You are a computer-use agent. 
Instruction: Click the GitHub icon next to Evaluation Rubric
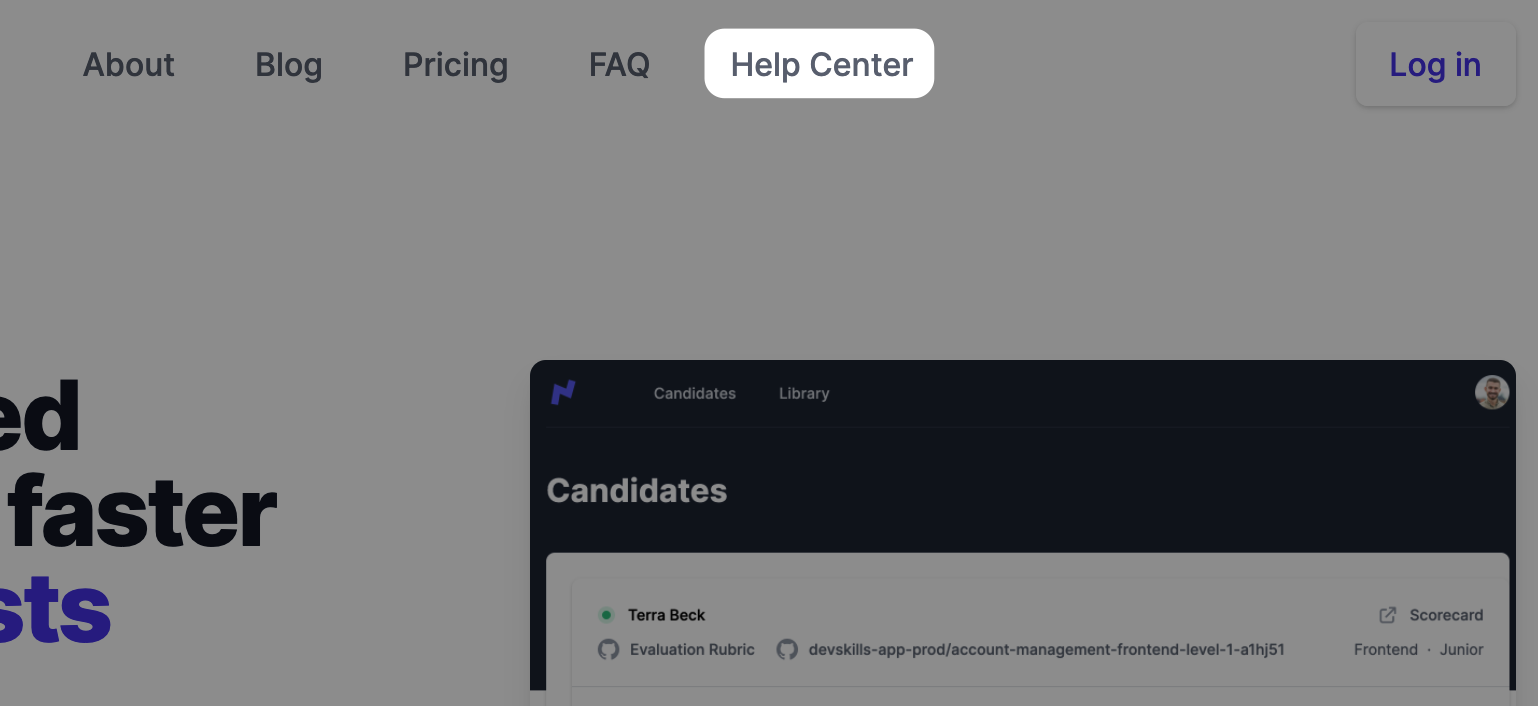pyautogui.click(x=608, y=650)
